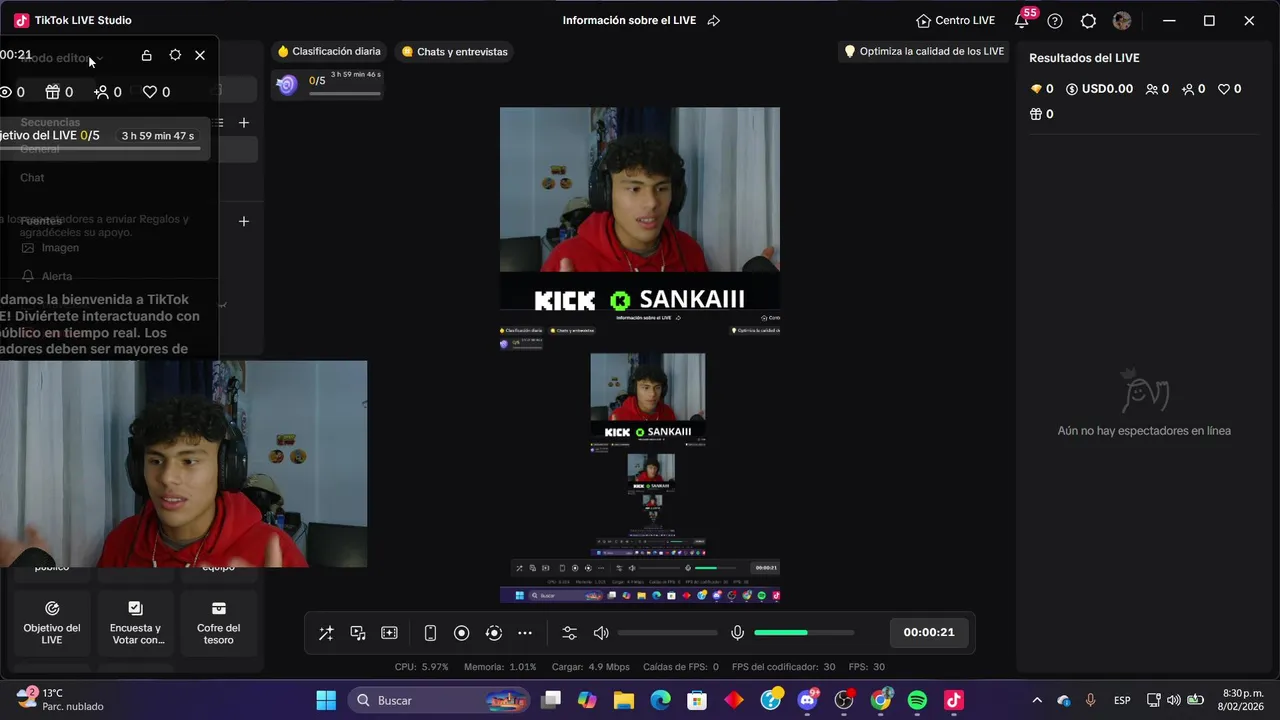Image resolution: width=1280 pixels, height=720 pixels.
Task: Open the Secuencias list view icon
Action: [x=219, y=122]
